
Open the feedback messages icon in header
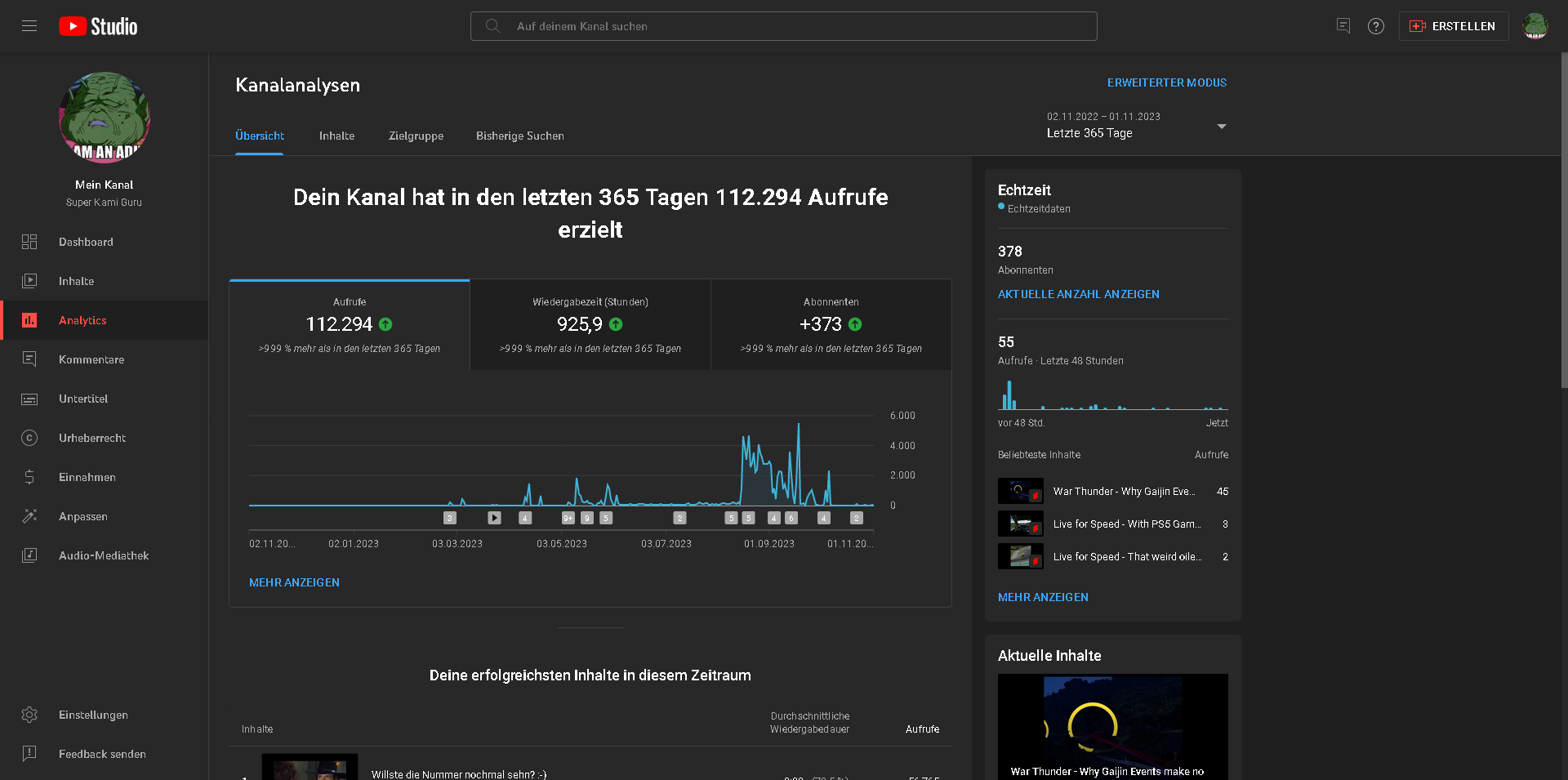[1343, 26]
